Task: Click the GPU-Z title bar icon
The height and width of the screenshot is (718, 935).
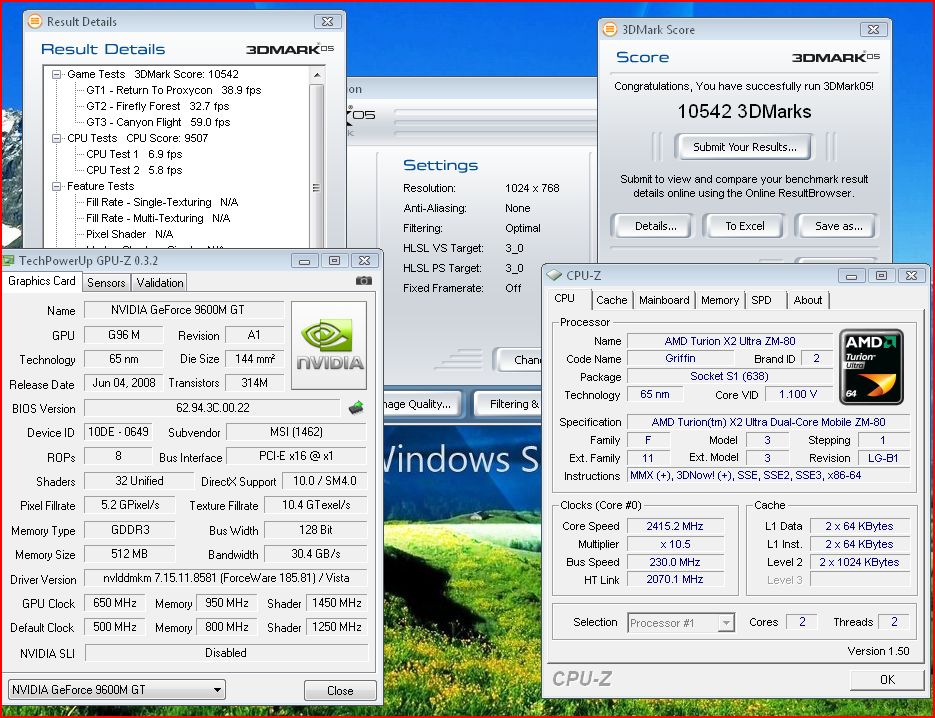Action: [x=8, y=261]
